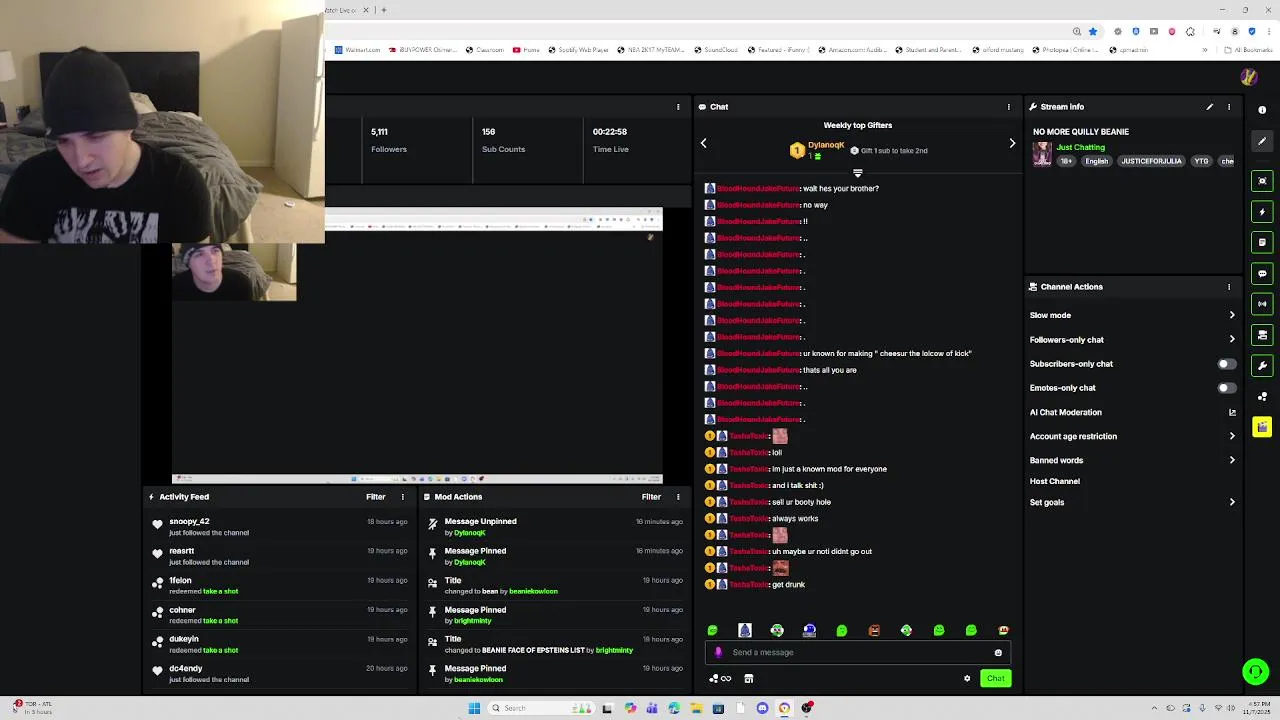
Task: Toggle the Channel Actions widget icon in sidebar
Action: point(1262,335)
